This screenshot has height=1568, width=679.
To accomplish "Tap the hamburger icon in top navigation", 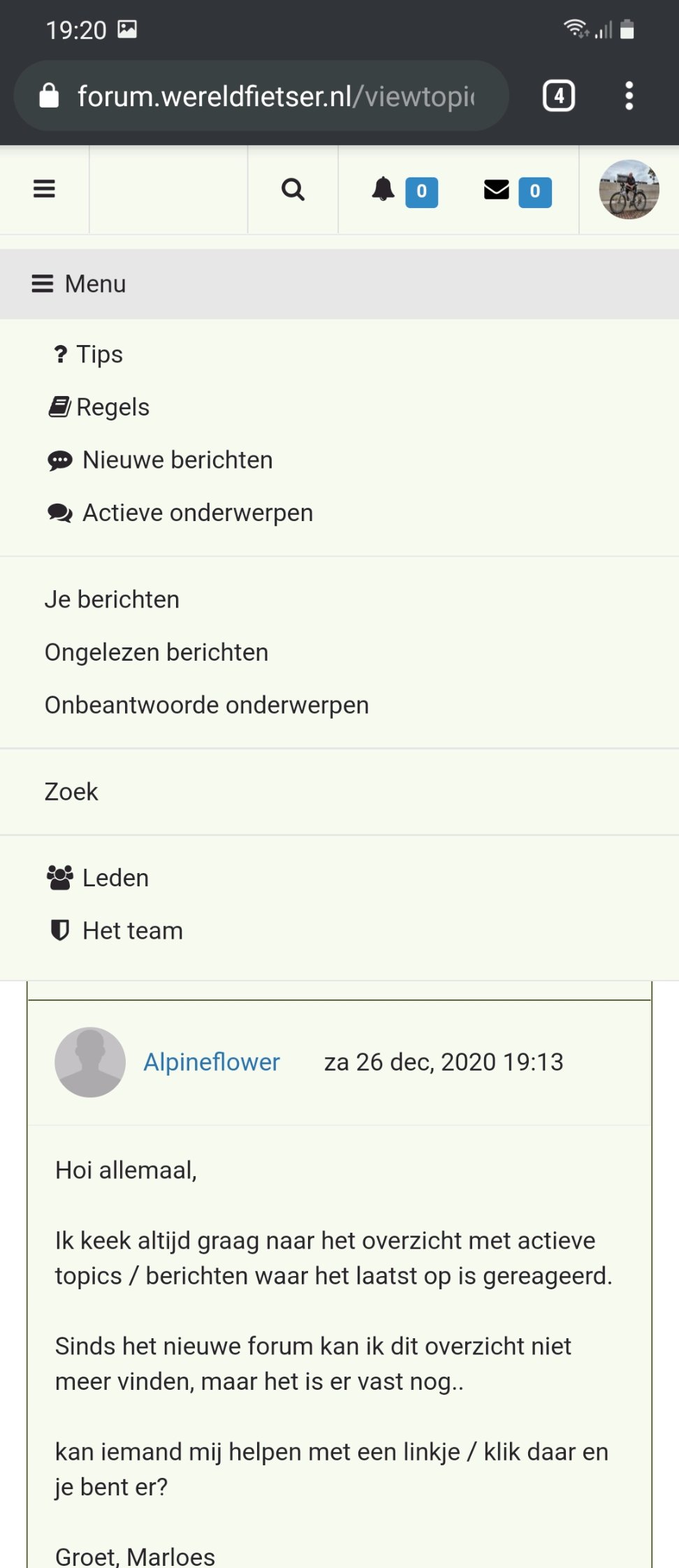I will click(x=44, y=189).
